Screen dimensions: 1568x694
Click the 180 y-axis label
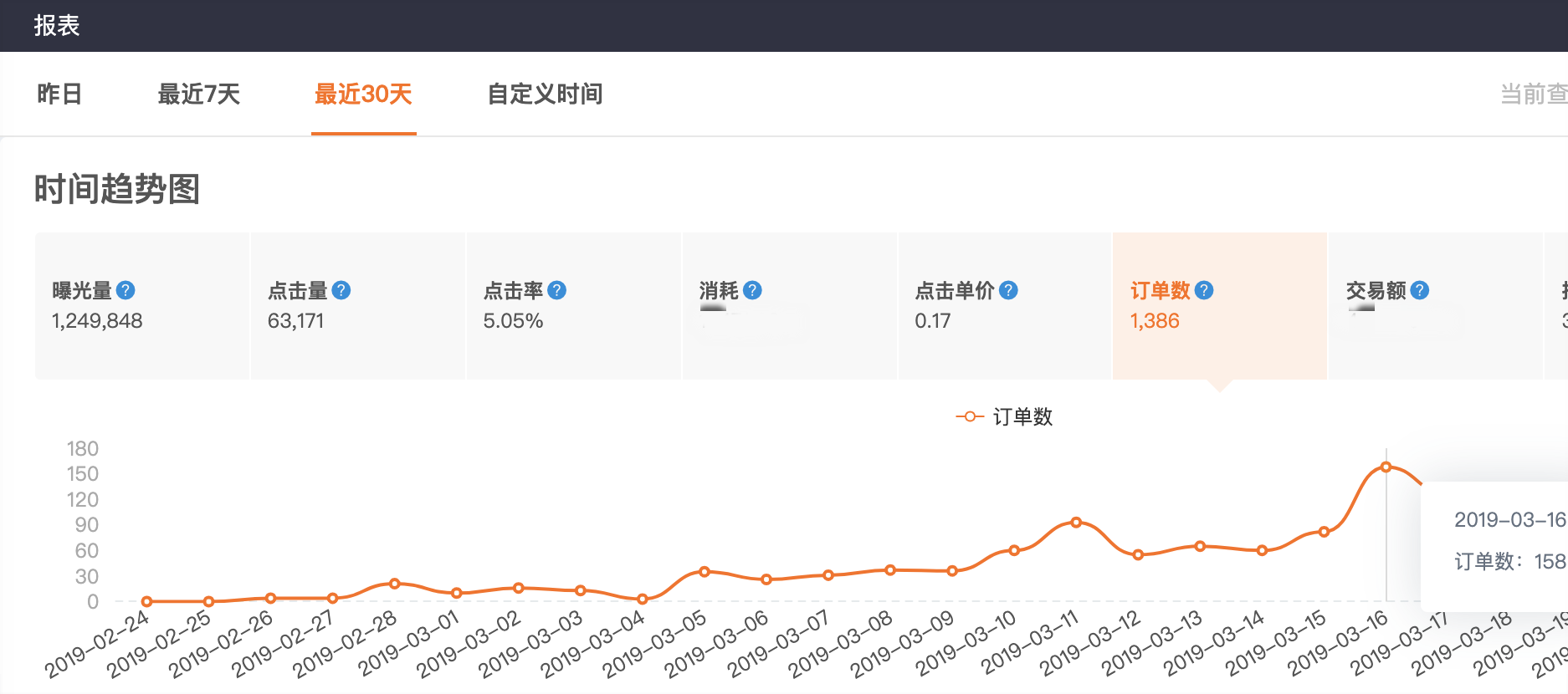(x=83, y=449)
